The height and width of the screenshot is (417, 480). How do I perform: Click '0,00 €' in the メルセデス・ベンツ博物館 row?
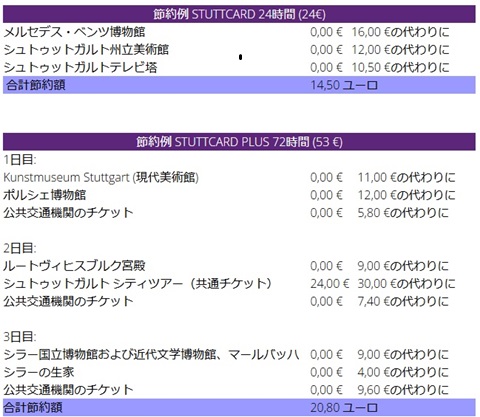coord(326,32)
